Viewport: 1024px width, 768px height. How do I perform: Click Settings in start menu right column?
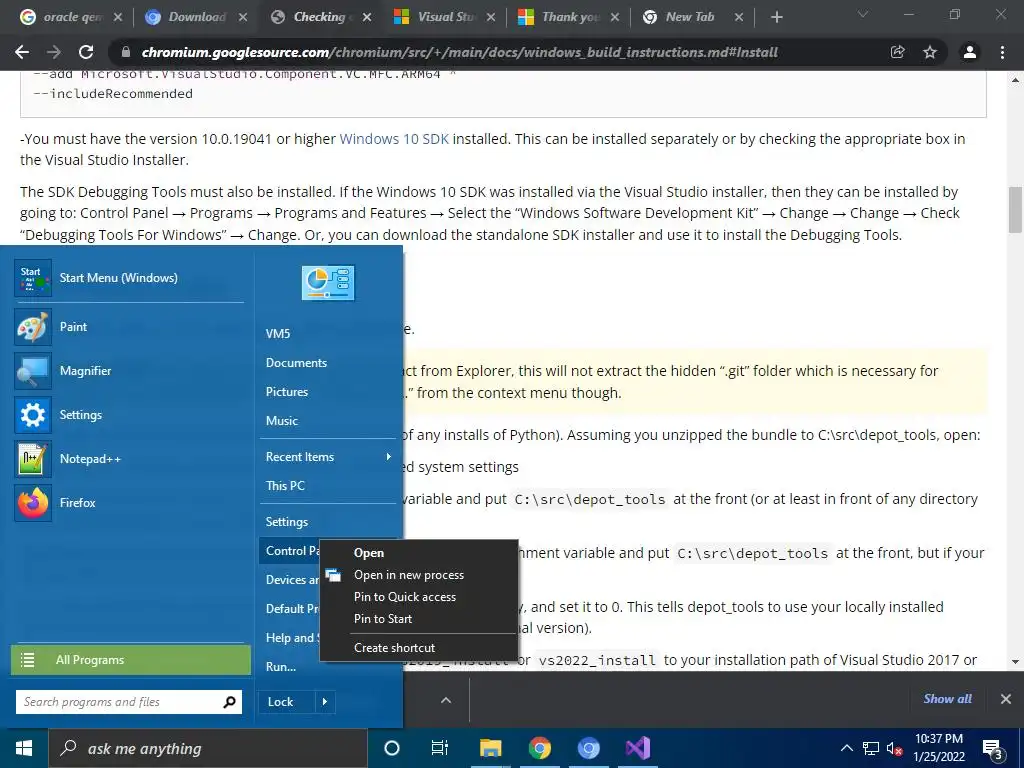click(287, 522)
